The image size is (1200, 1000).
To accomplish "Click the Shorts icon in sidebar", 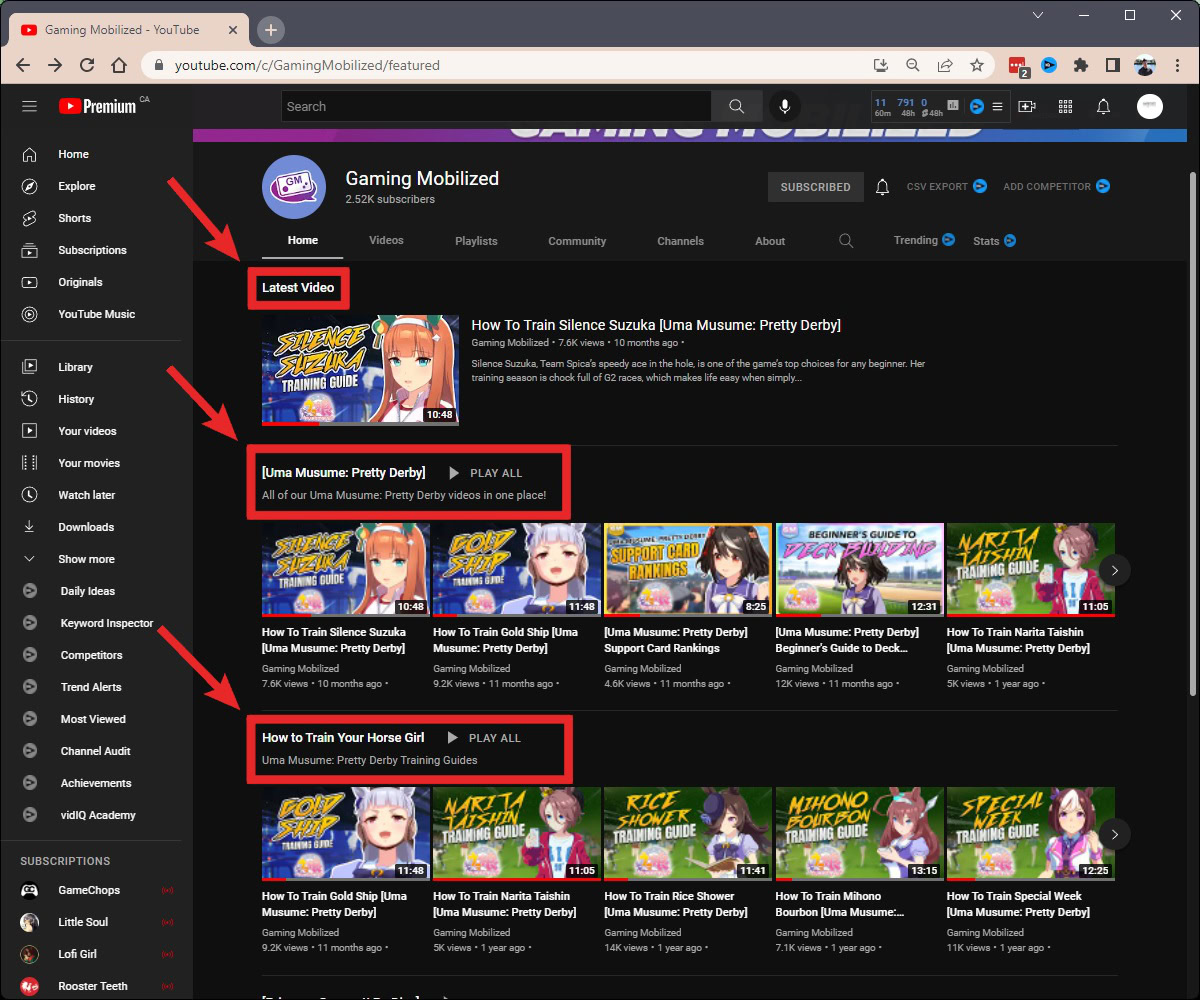I will 30,218.
